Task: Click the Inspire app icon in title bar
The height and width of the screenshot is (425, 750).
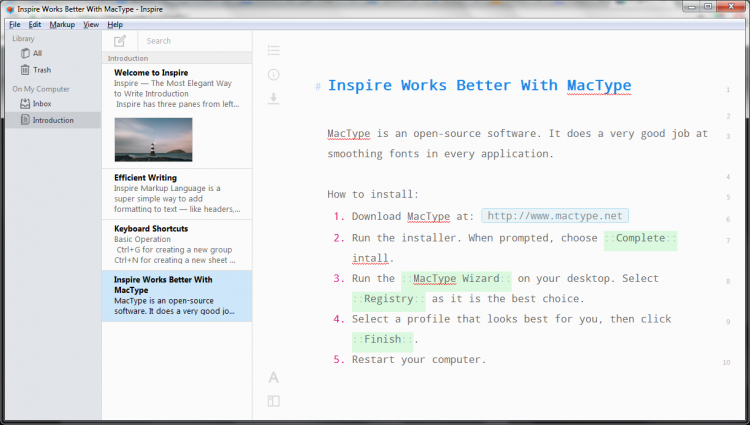Action: click(x=10, y=9)
